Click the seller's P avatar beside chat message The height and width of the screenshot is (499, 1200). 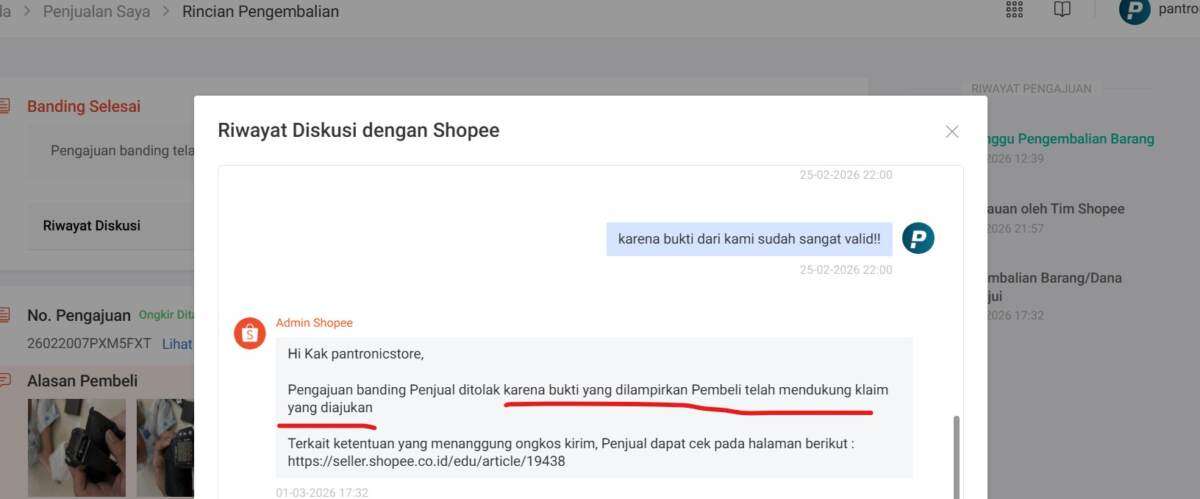tap(918, 238)
